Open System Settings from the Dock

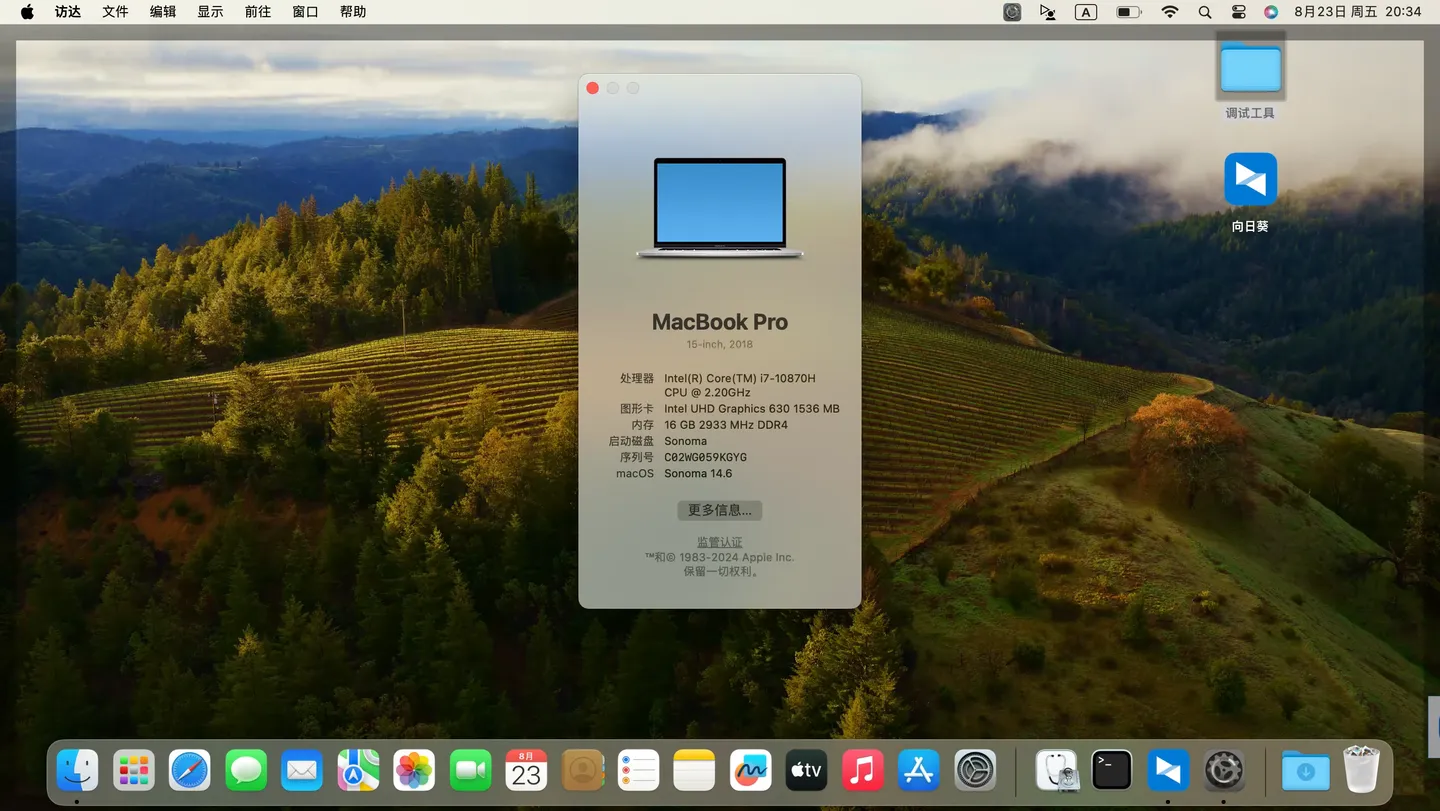tap(975, 770)
